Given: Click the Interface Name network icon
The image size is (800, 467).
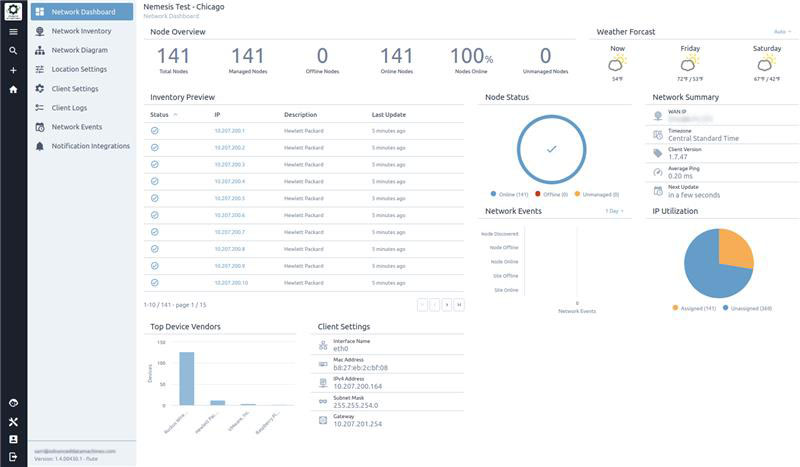Looking at the screenshot, I should pyautogui.click(x=323, y=346).
